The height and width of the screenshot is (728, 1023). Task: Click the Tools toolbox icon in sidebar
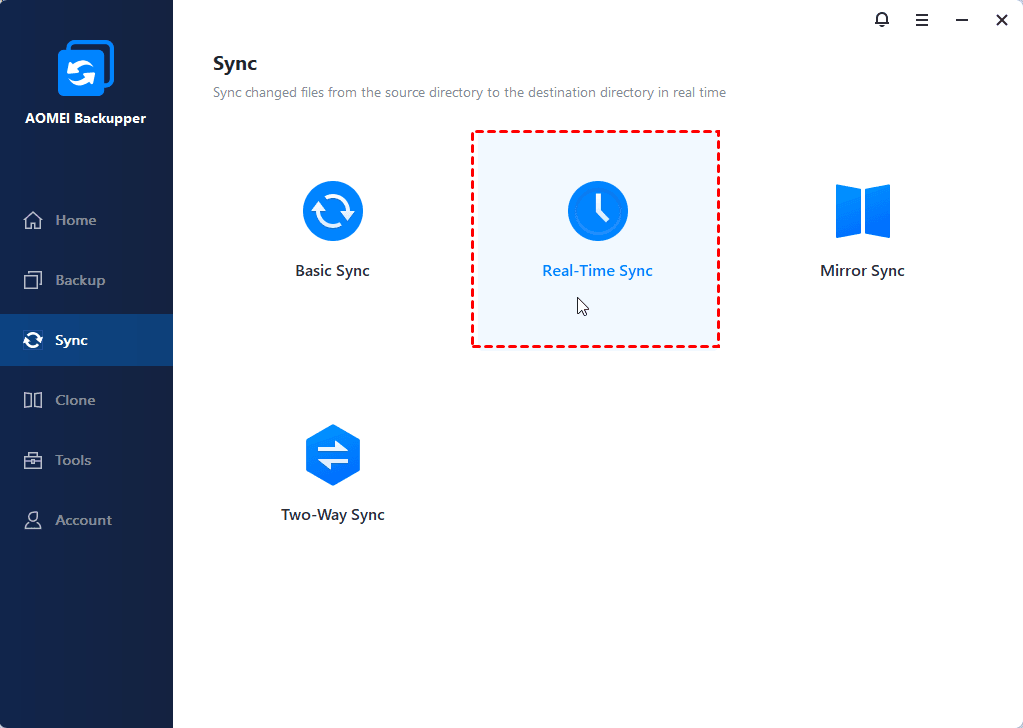(x=33, y=460)
